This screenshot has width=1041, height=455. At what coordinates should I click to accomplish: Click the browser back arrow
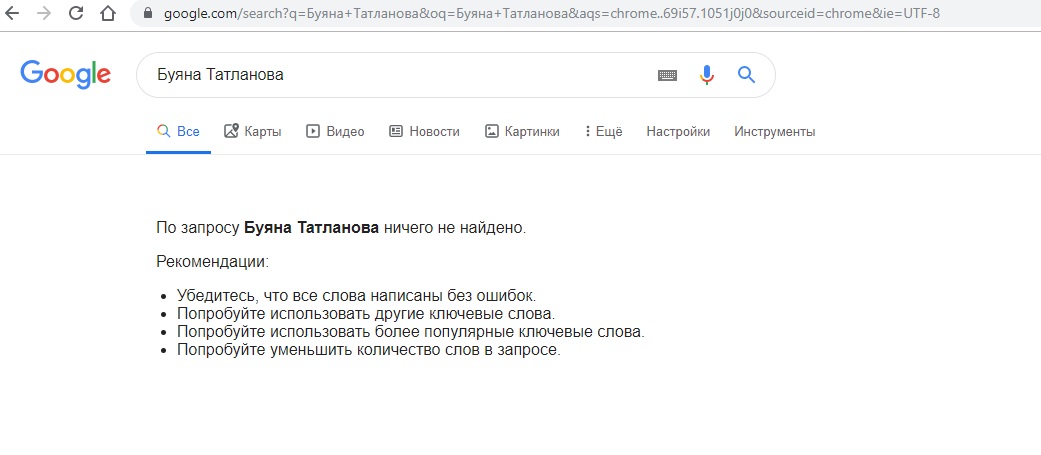click(11, 13)
